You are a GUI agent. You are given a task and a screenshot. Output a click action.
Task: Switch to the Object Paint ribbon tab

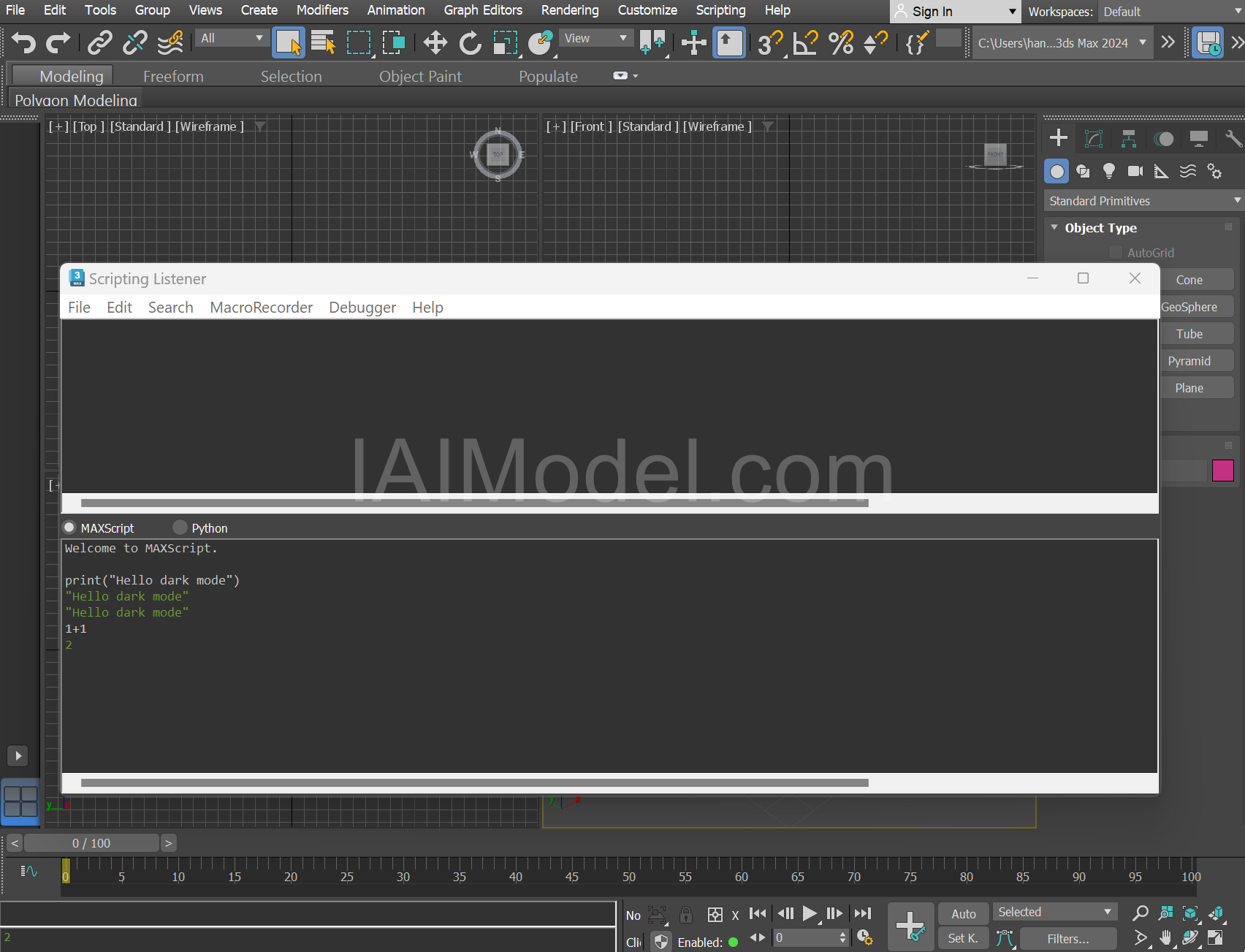pyautogui.click(x=420, y=76)
